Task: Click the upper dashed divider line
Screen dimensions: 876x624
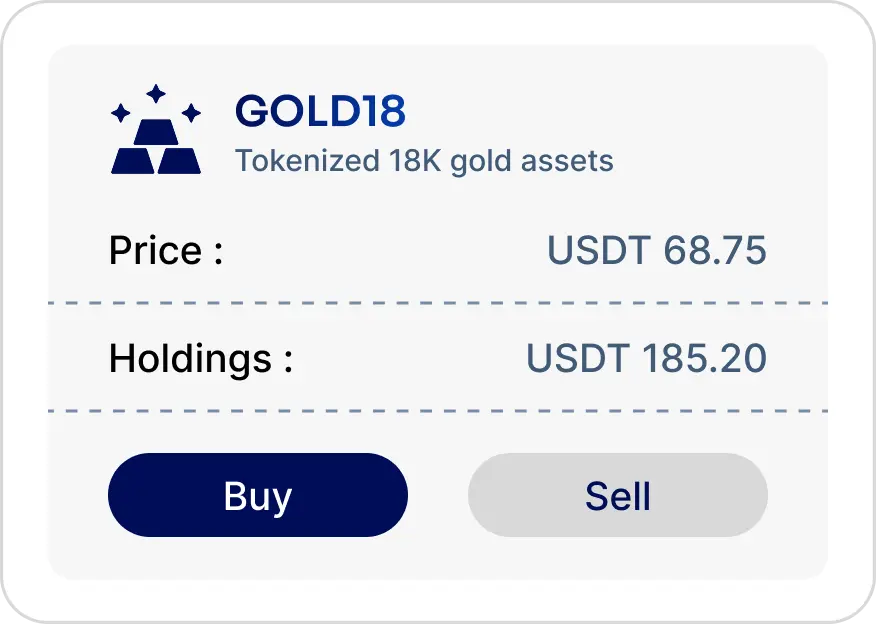Action: 438,300
